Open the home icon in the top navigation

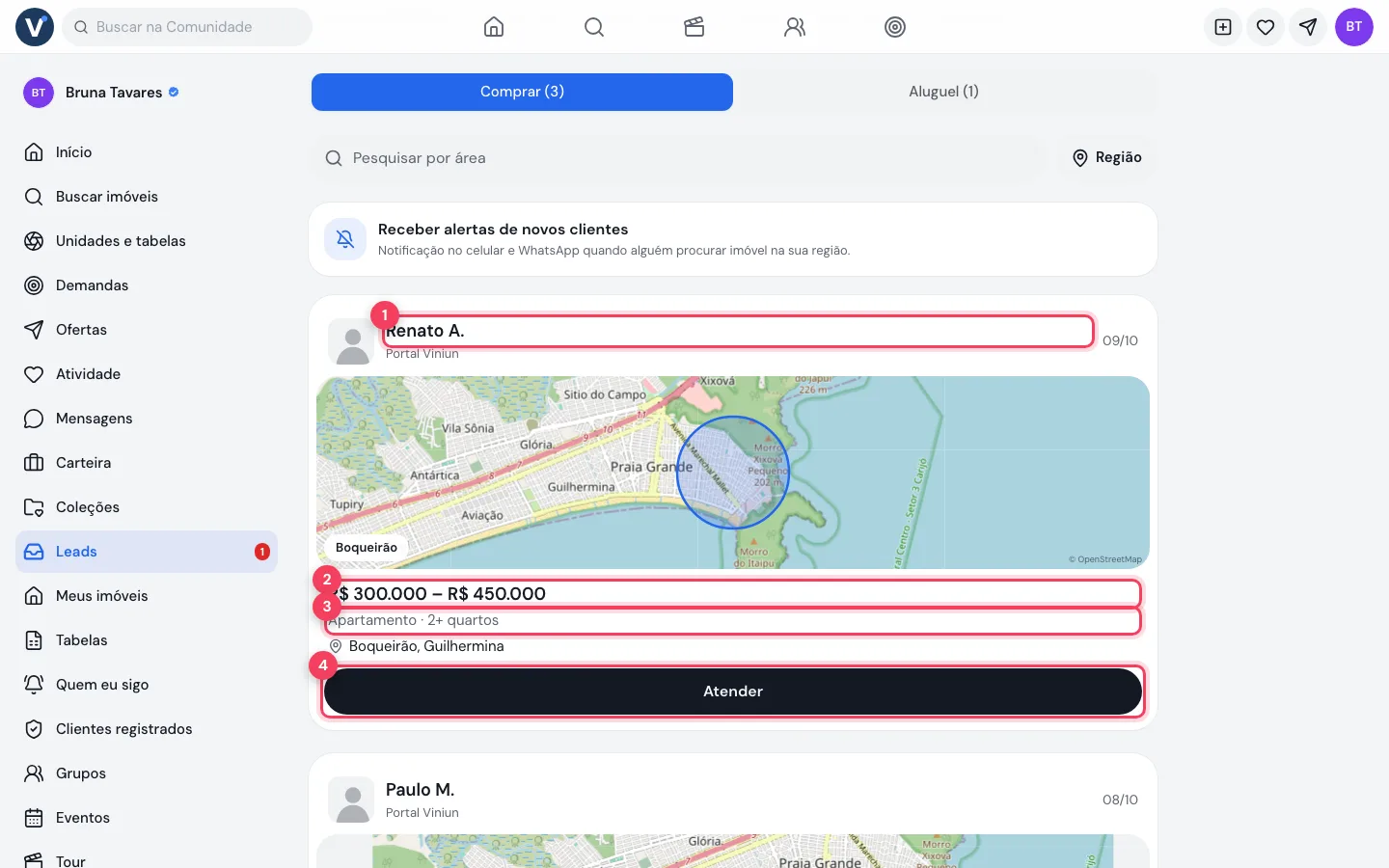(494, 27)
